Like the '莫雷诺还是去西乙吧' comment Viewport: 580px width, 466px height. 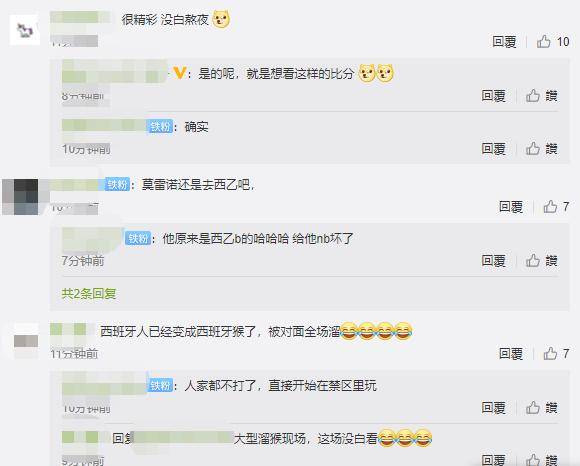pyautogui.click(x=556, y=206)
